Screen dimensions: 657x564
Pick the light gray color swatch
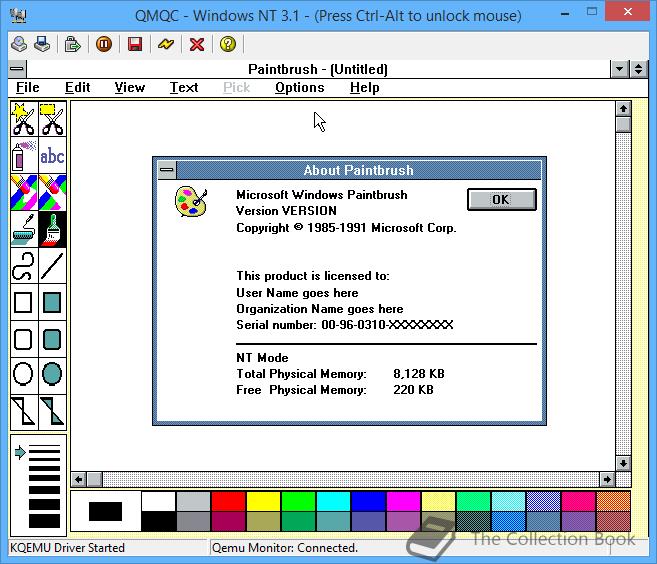(193, 502)
